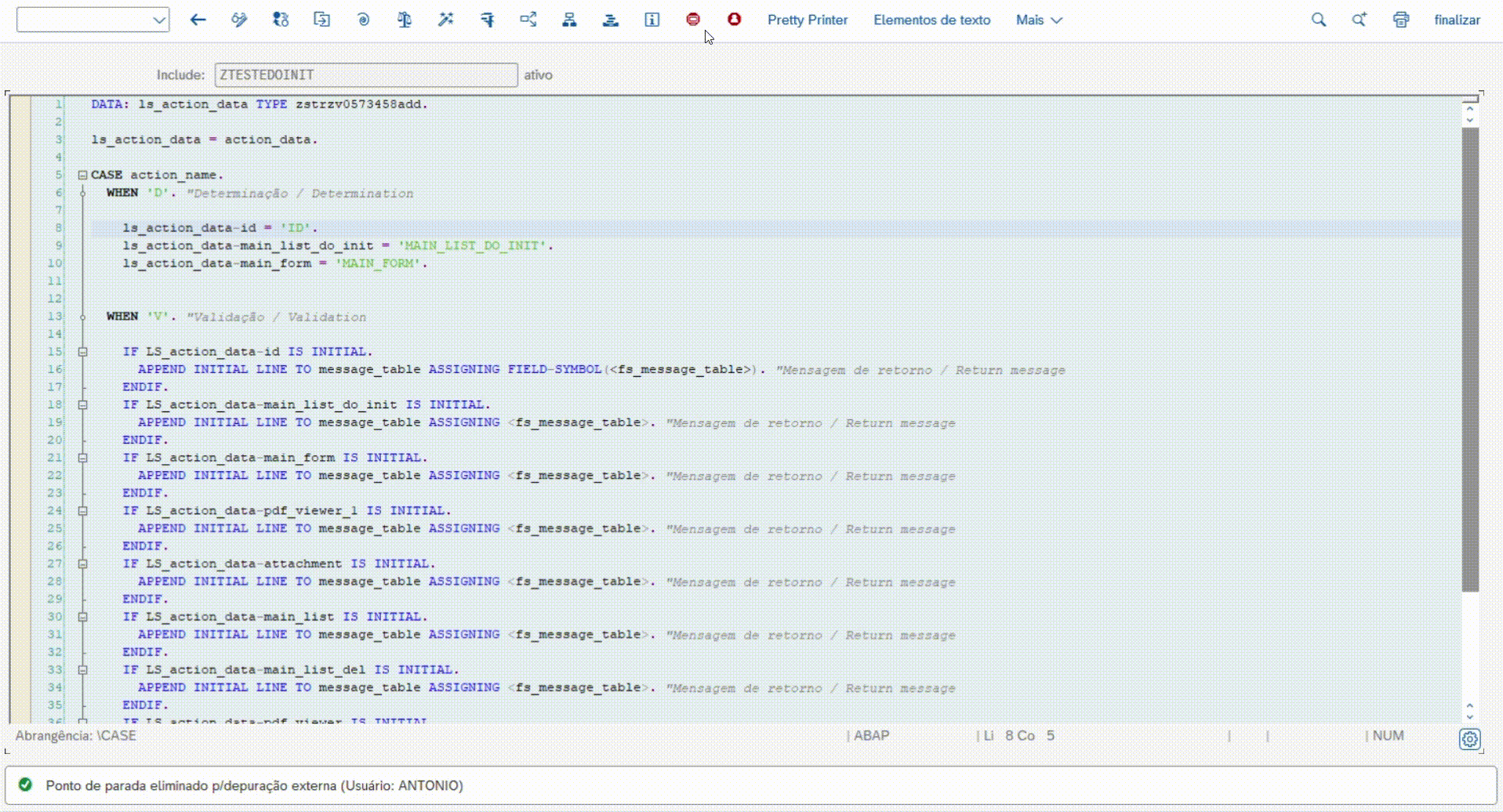1503x812 pixels.
Task: Click the information 'i' help icon
Action: (x=652, y=20)
